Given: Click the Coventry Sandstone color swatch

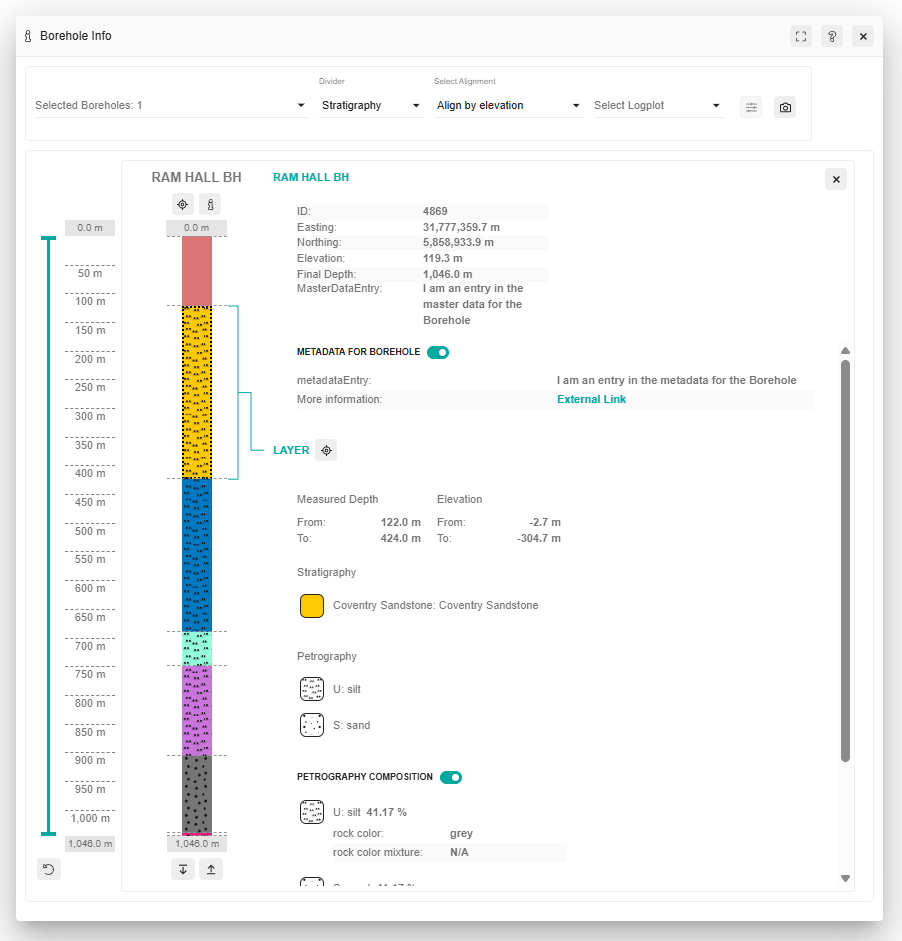Looking at the screenshot, I should coord(312,605).
